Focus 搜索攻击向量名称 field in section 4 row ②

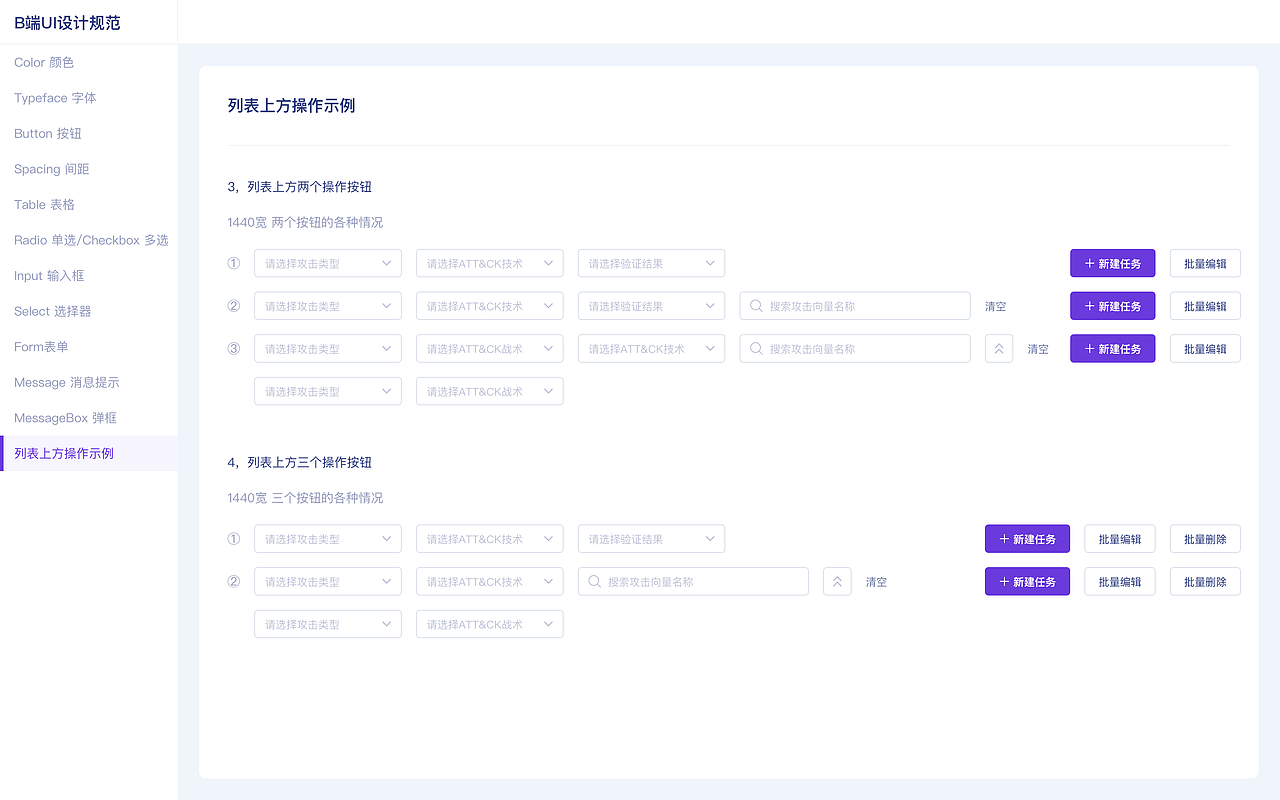(x=693, y=582)
